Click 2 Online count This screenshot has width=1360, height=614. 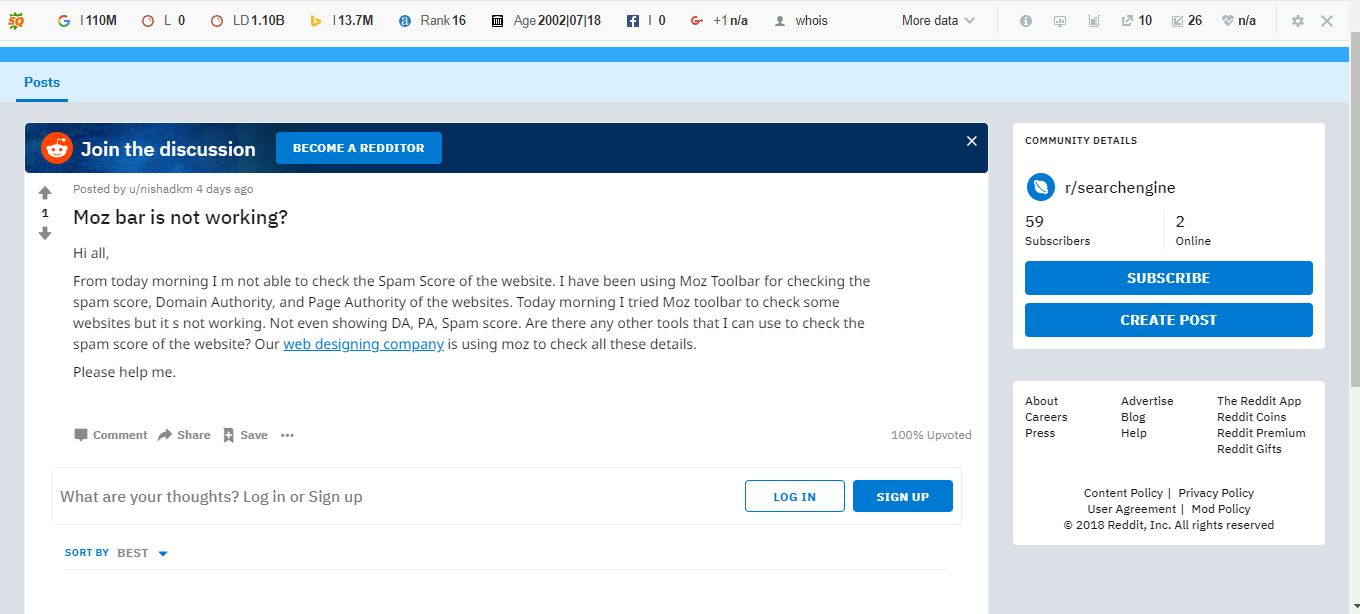tap(1193, 230)
